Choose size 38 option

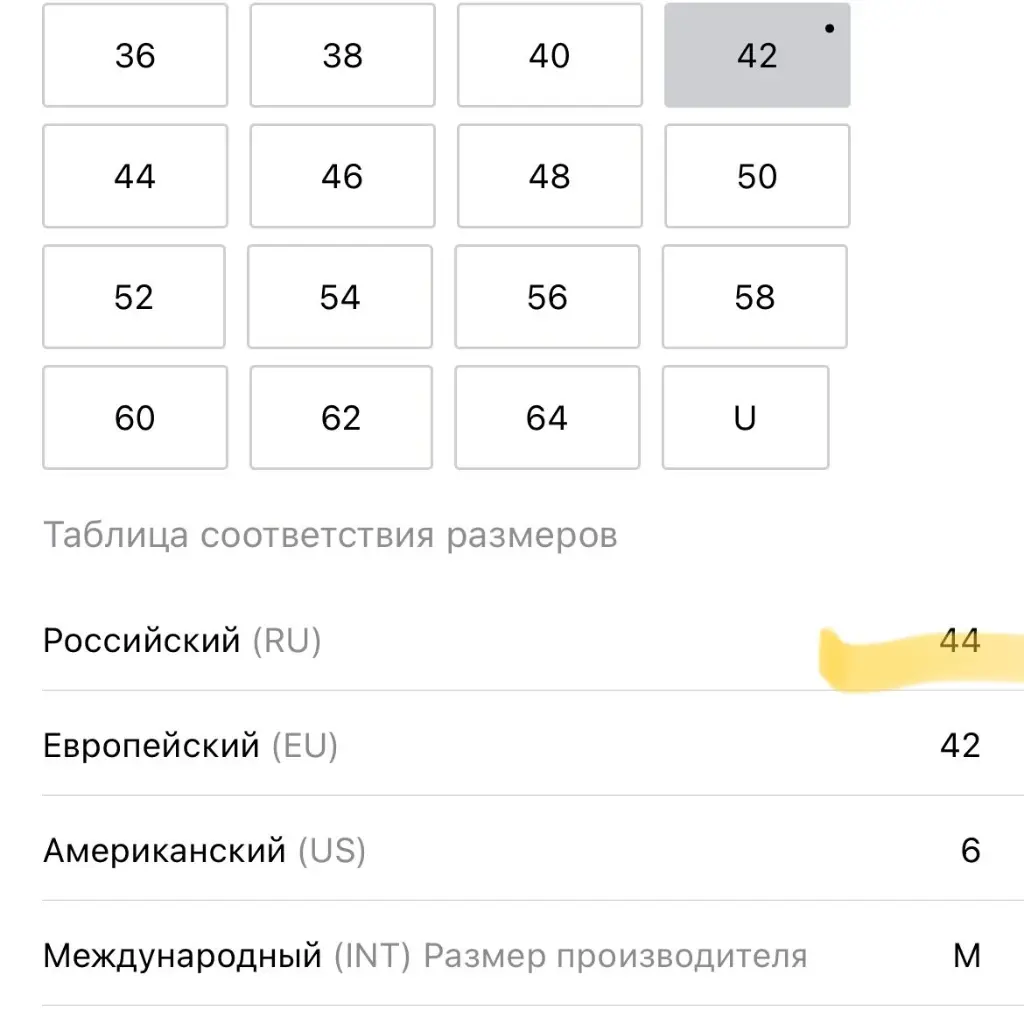342,55
